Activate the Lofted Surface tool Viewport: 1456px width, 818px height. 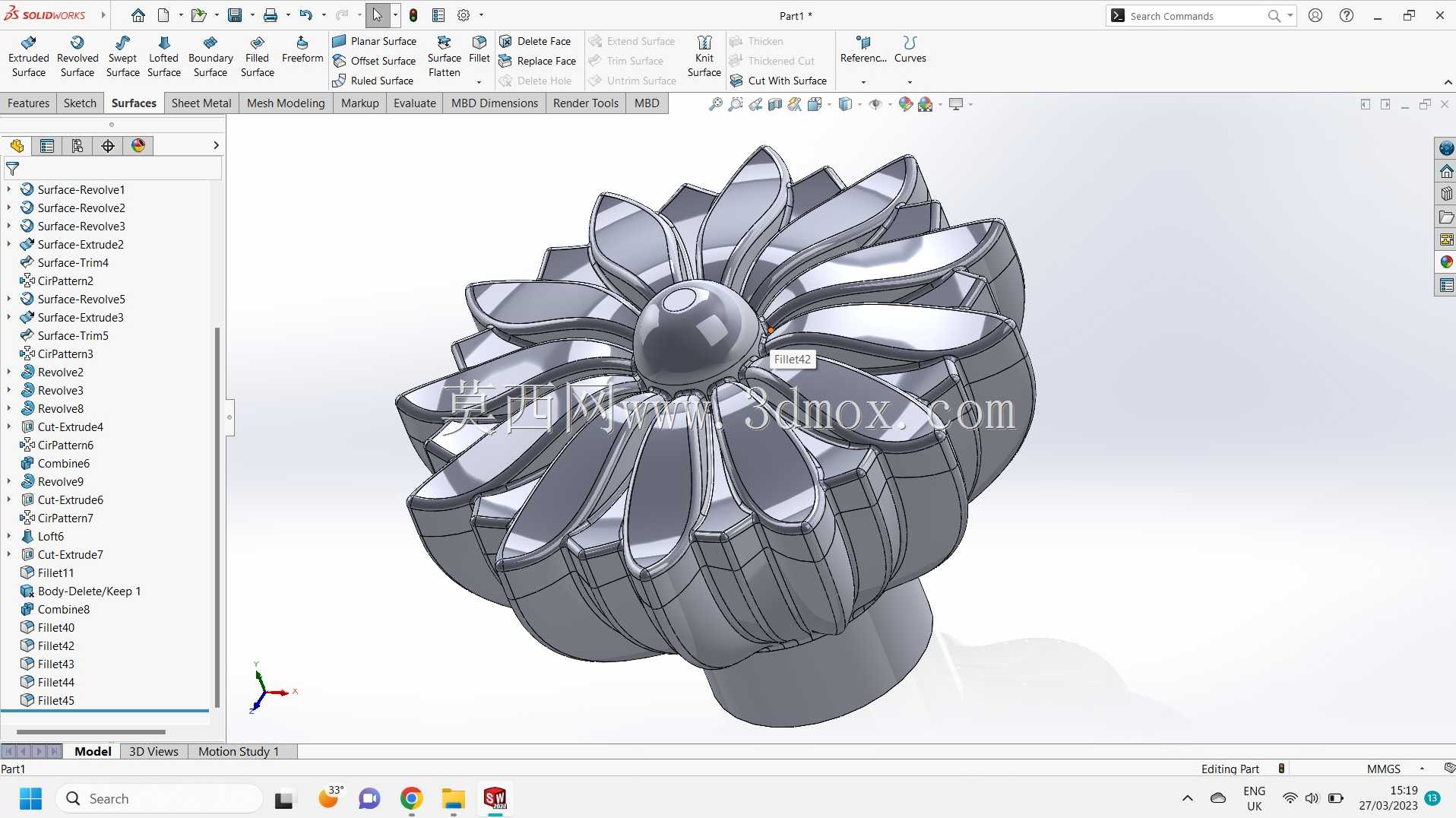point(163,57)
